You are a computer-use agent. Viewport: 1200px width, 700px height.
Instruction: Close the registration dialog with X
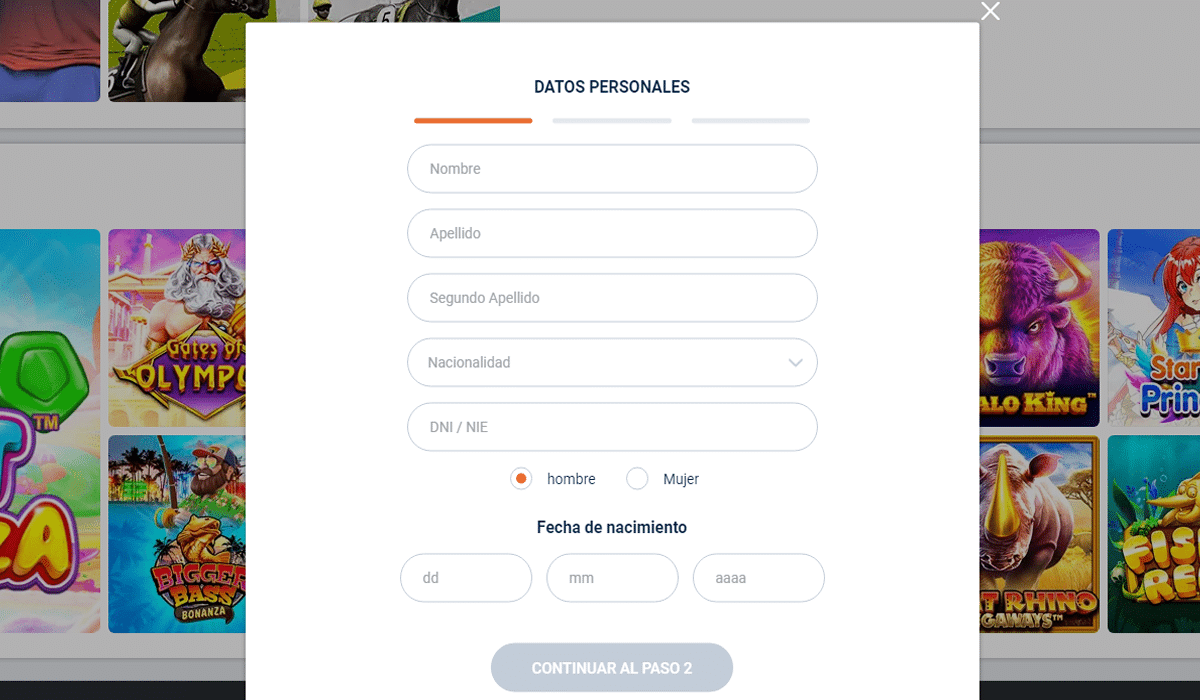pos(990,11)
